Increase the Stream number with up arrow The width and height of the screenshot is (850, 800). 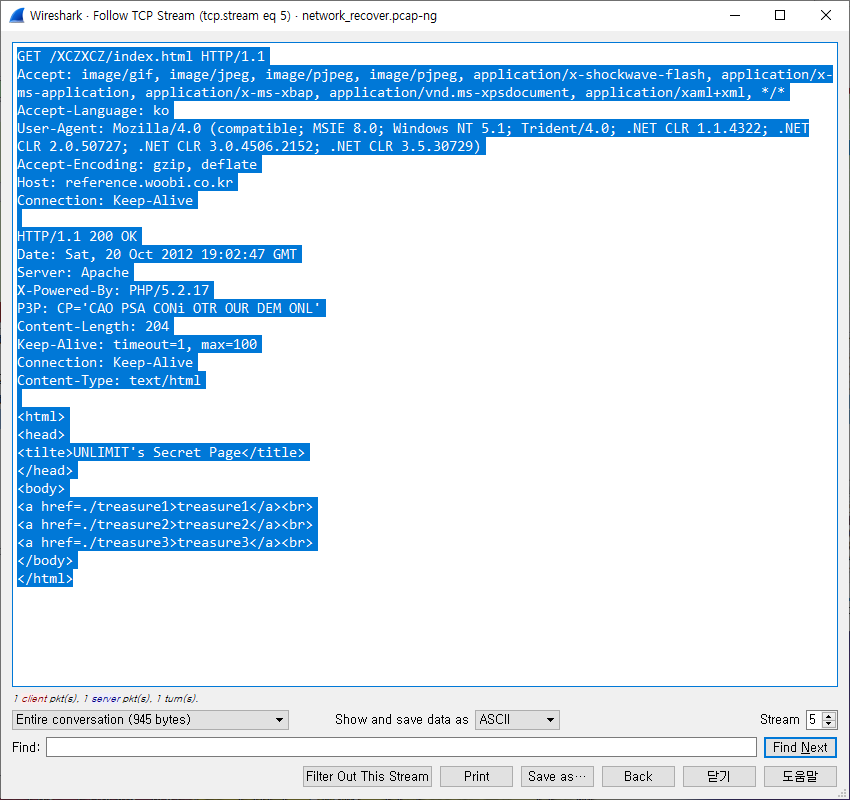tap(828, 715)
